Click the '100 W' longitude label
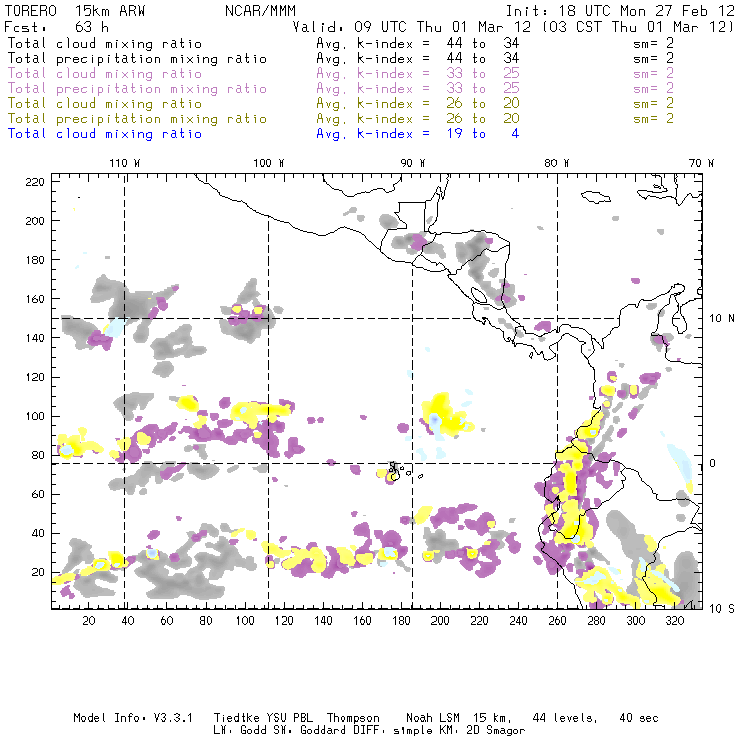This screenshot has height=740, width=740. point(269,163)
